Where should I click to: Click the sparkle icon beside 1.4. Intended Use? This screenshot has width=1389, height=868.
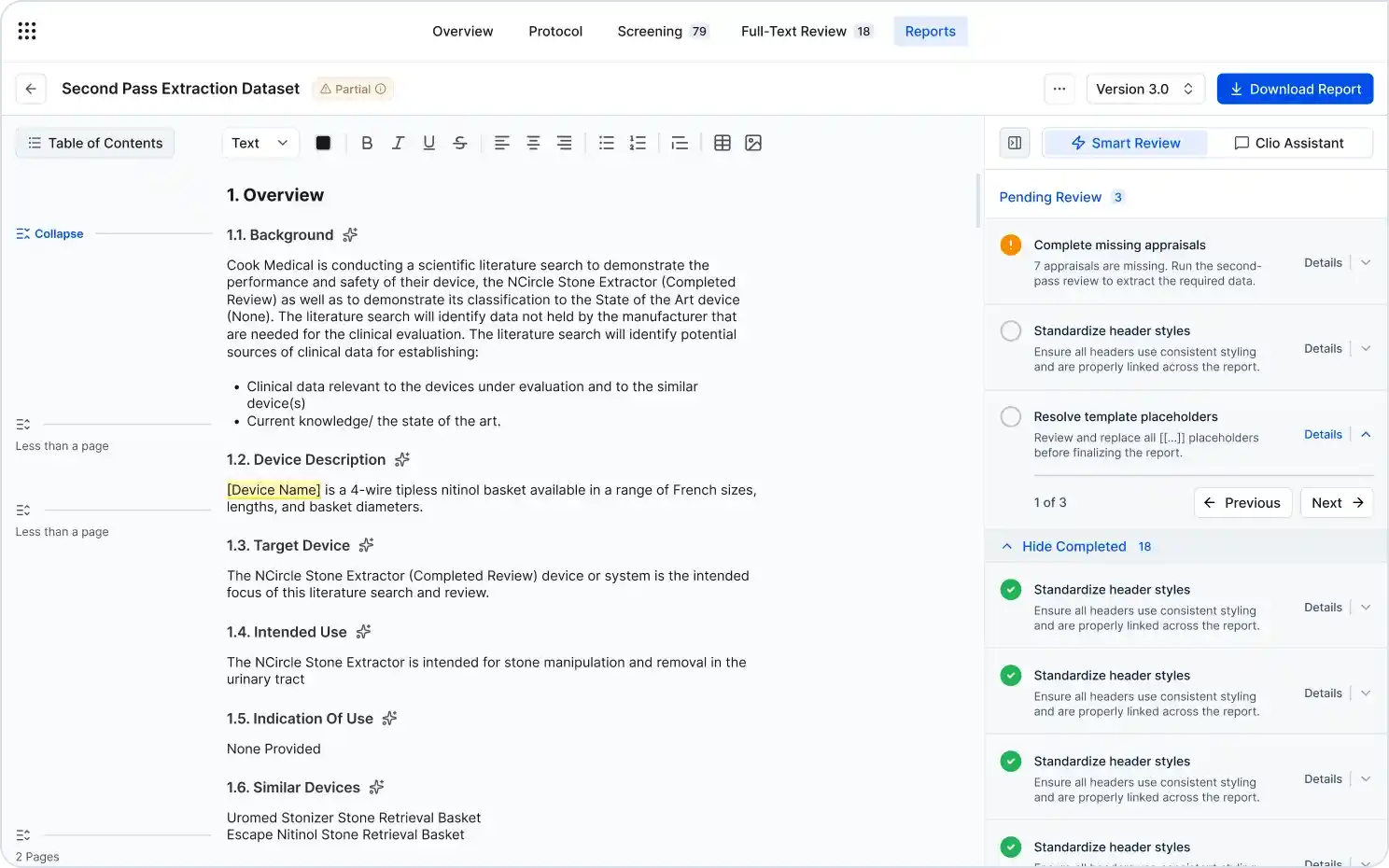click(x=364, y=632)
